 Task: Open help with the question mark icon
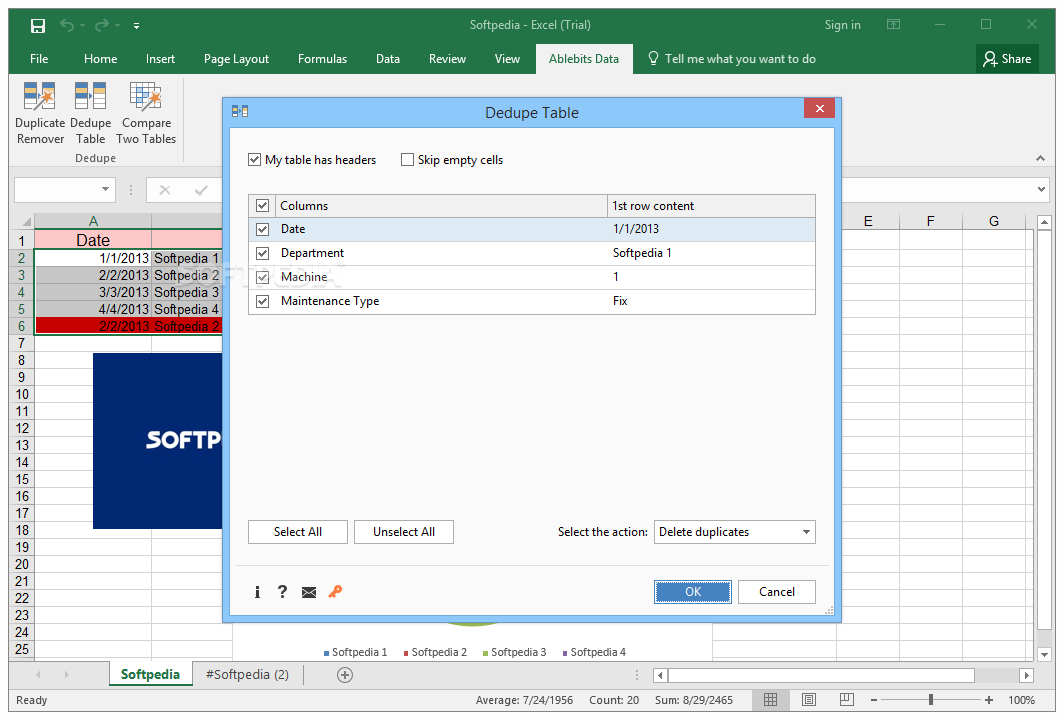click(282, 592)
